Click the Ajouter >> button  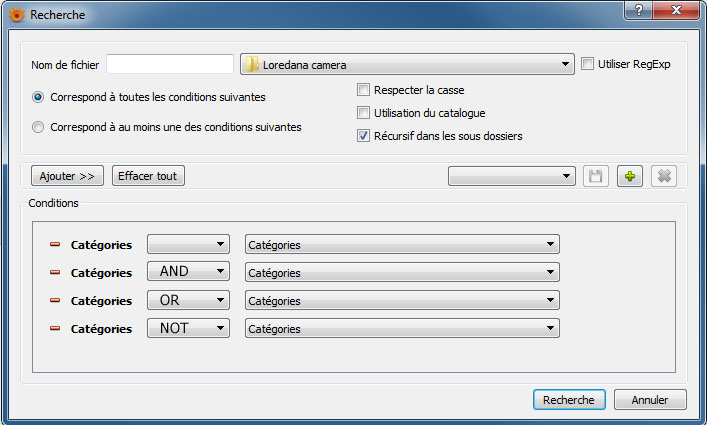tap(68, 176)
